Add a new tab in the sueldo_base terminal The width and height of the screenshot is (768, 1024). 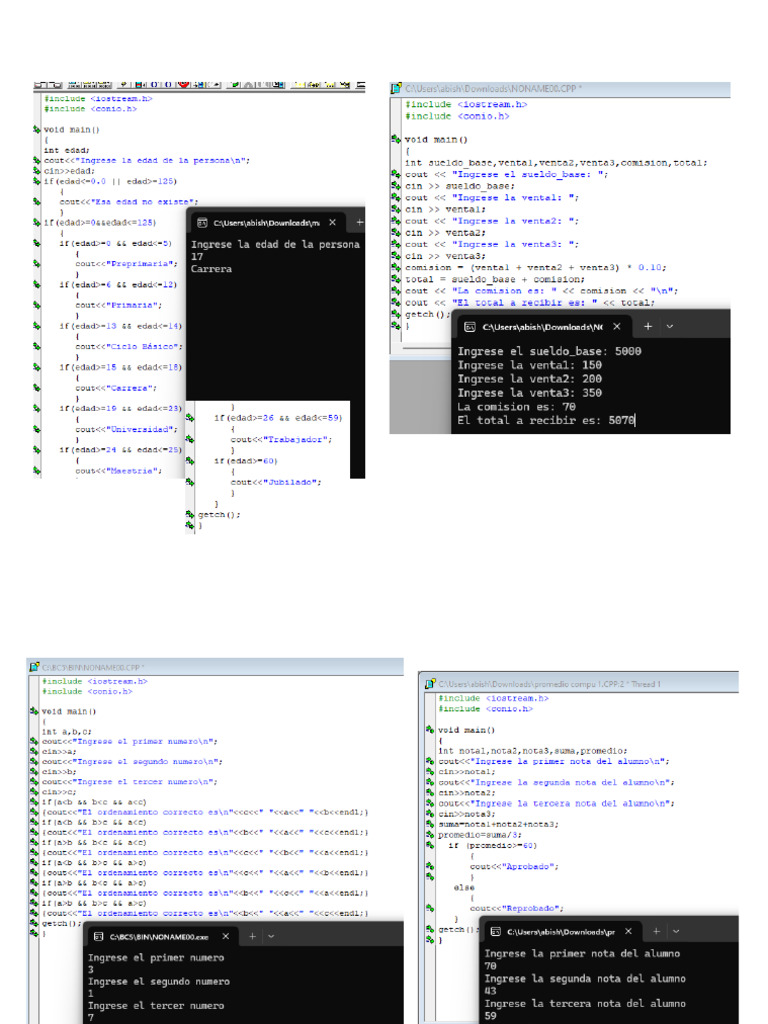point(648,327)
